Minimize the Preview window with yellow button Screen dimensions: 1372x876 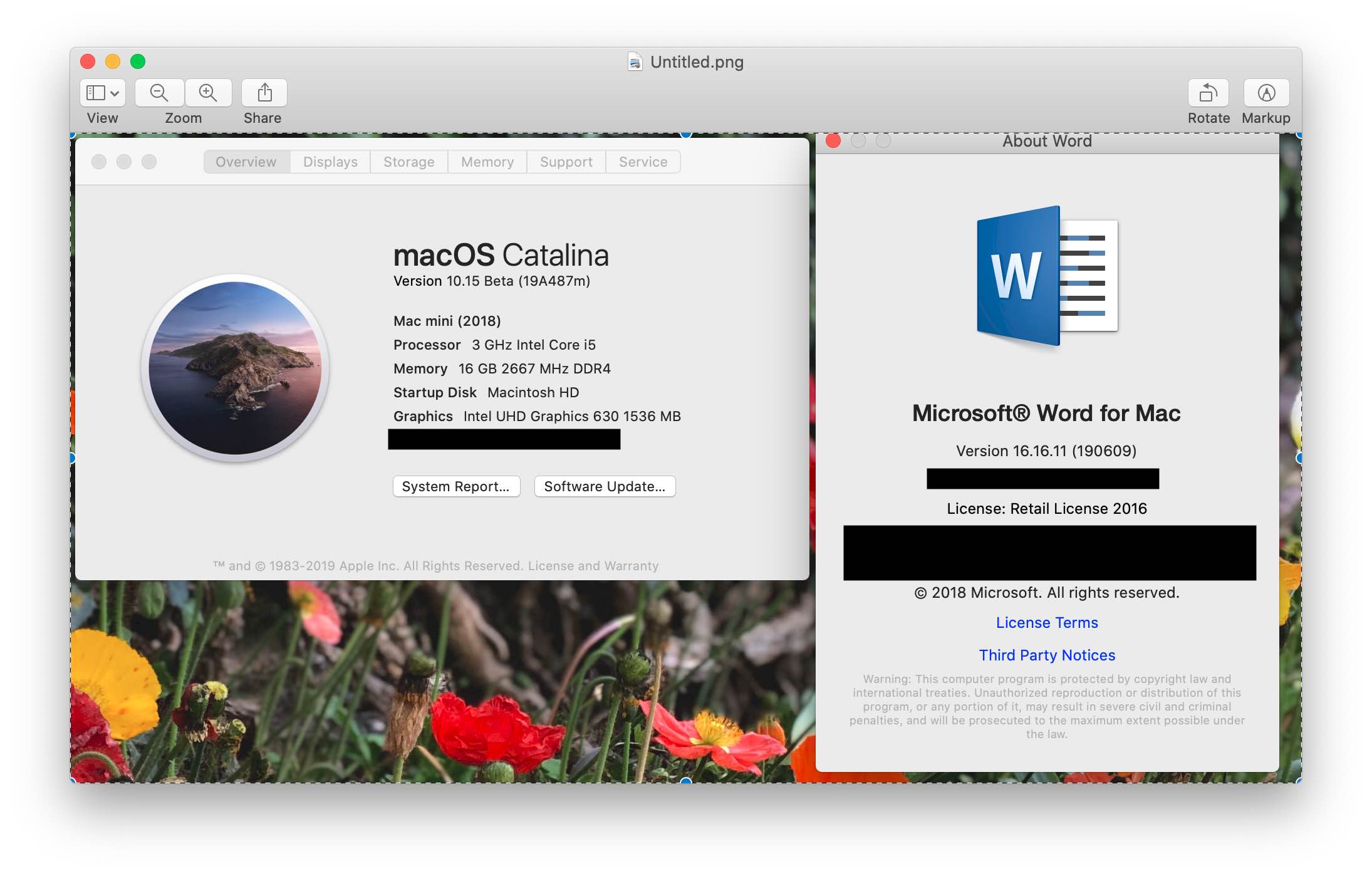coord(113,61)
